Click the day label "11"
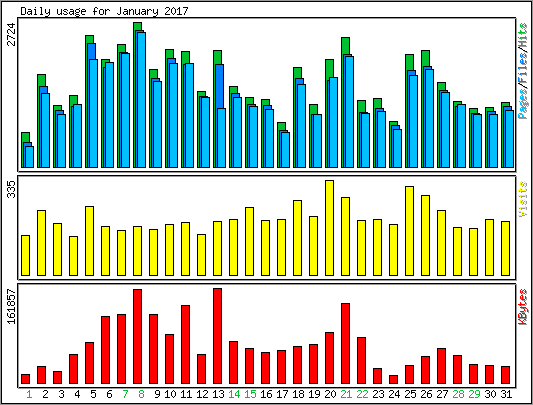The height and width of the screenshot is (405, 533). click(186, 394)
